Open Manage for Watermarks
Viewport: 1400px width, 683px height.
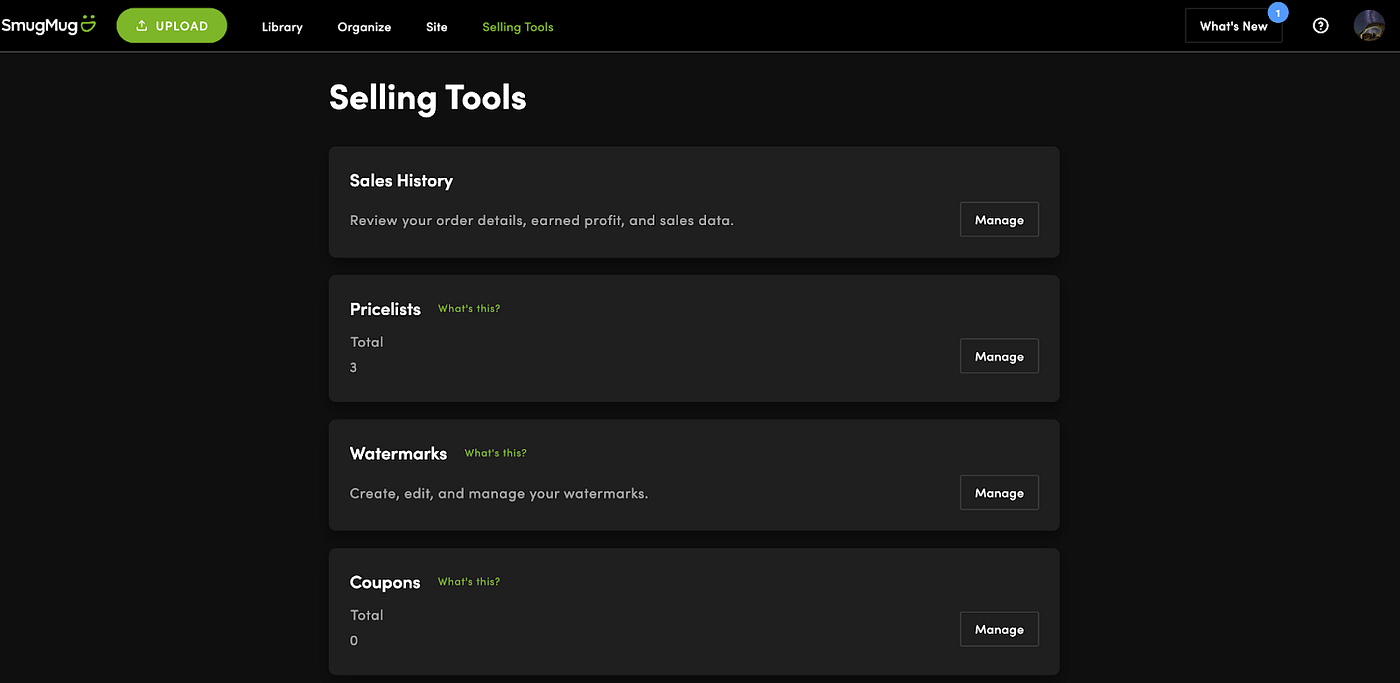click(999, 493)
